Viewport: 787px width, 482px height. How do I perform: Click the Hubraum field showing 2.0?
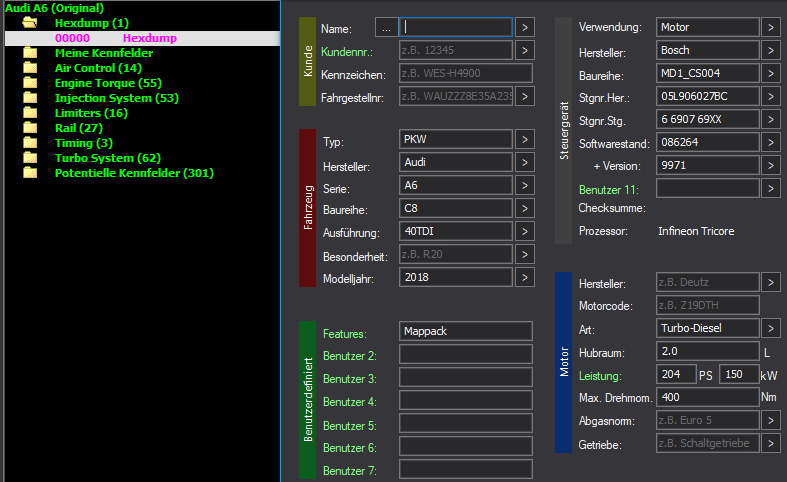point(708,351)
